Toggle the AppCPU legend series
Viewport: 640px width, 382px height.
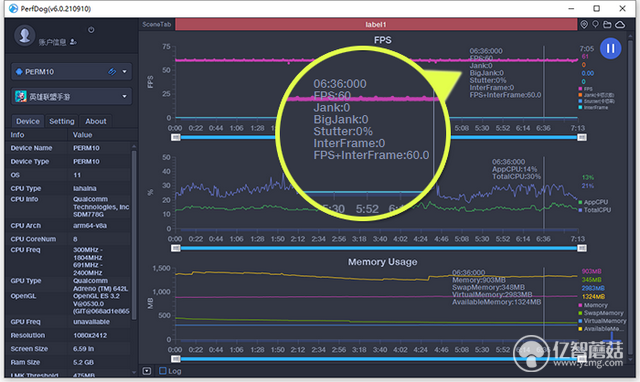[593, 202]
